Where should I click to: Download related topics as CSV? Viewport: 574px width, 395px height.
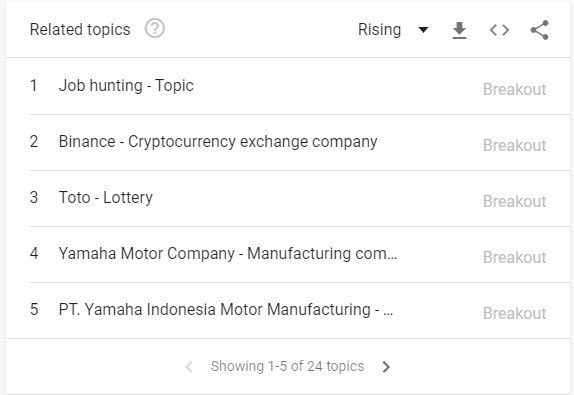459,30
